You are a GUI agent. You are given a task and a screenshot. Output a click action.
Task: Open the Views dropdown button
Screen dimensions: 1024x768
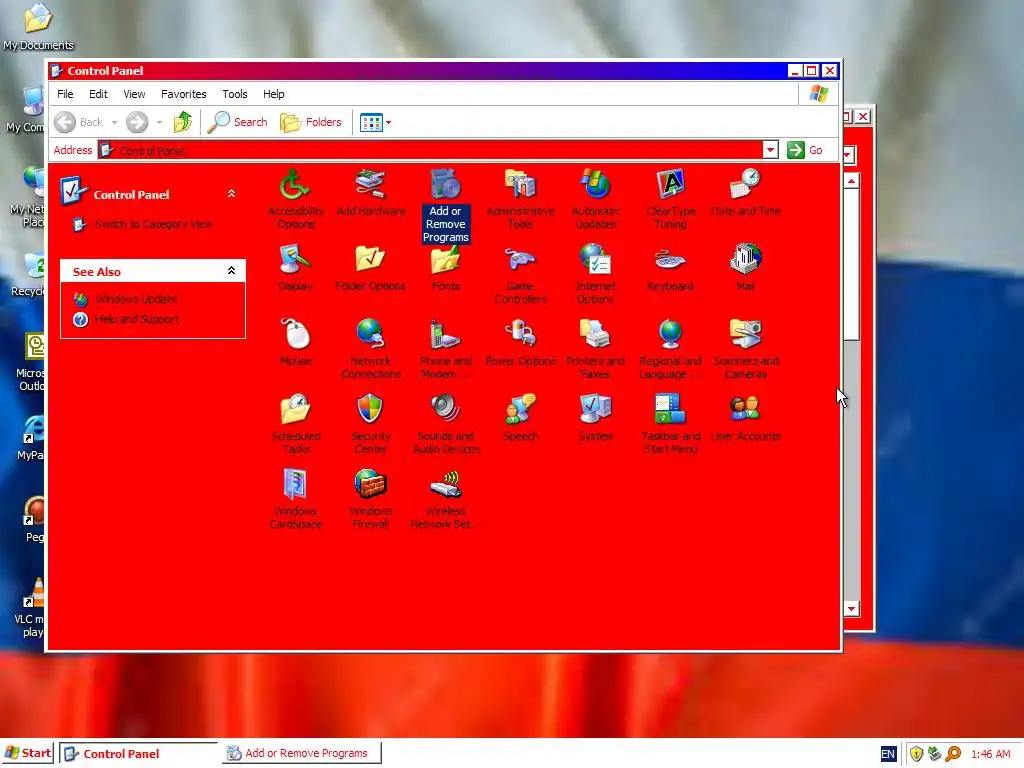[x=376, y=122]
